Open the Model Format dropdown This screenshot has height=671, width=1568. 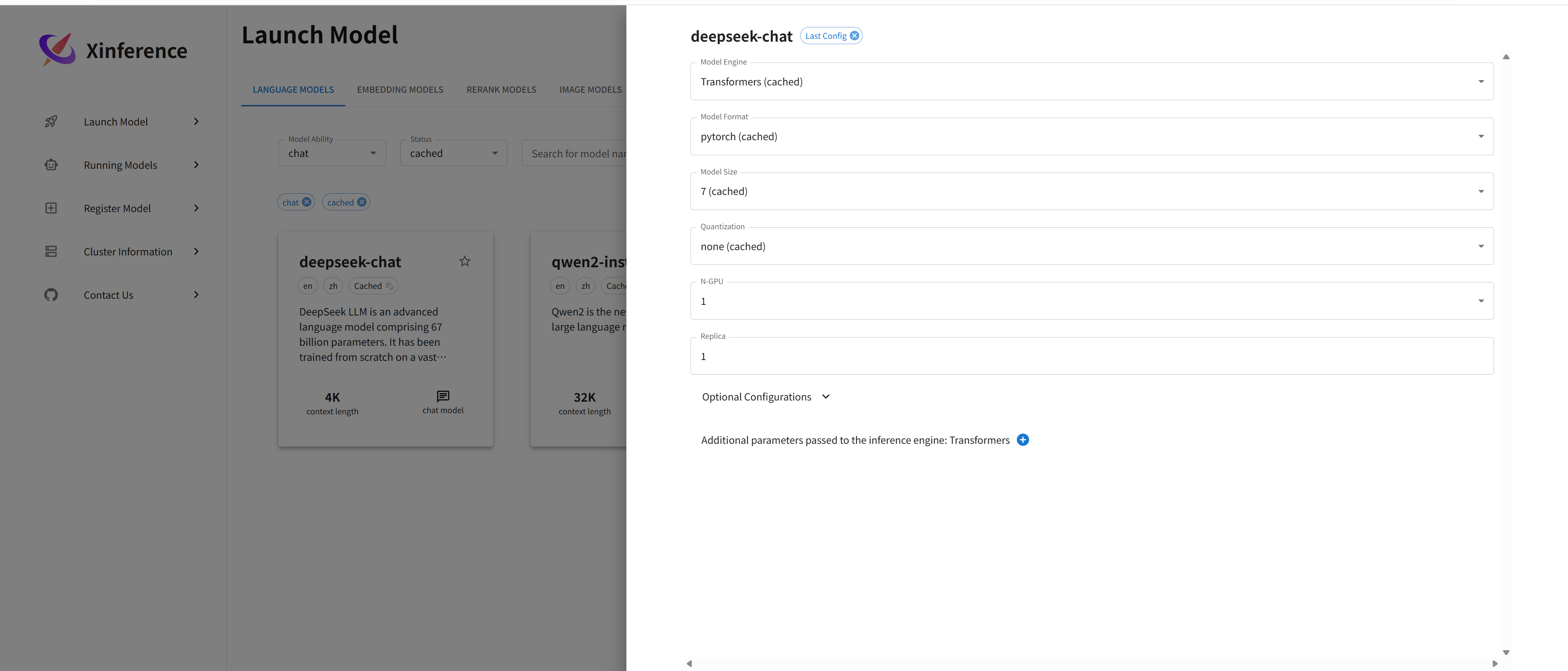pyautogui.click(x=1091, y=136)
